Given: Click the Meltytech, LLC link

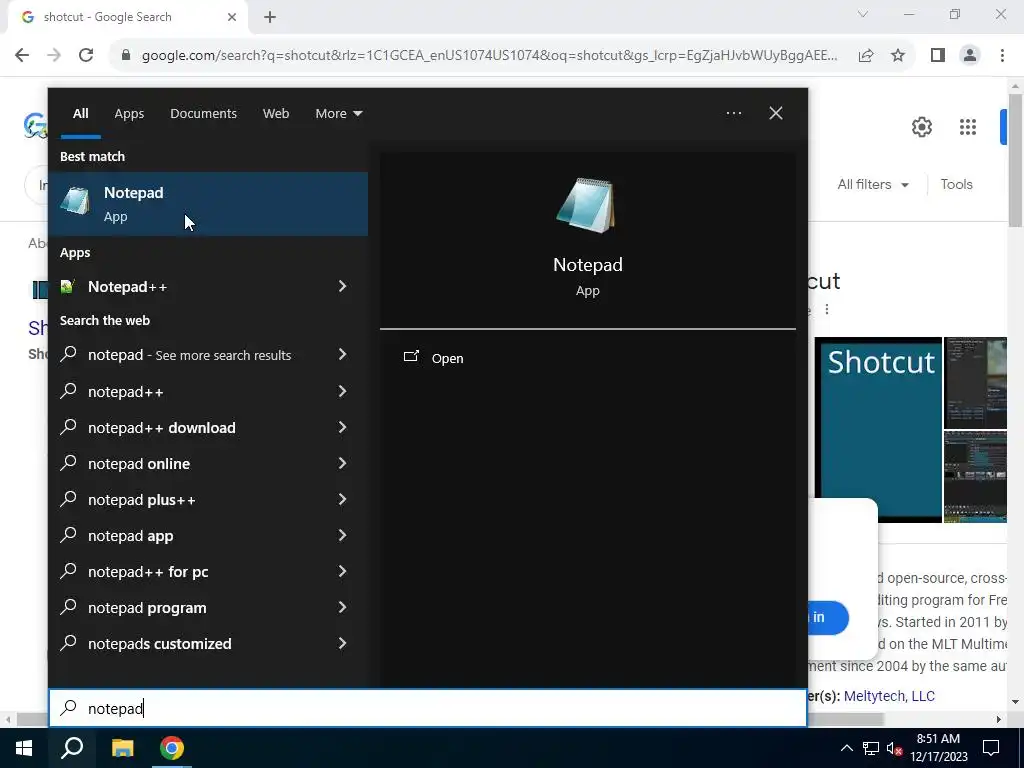Looking at the screenshot, I should pos(889,696).
